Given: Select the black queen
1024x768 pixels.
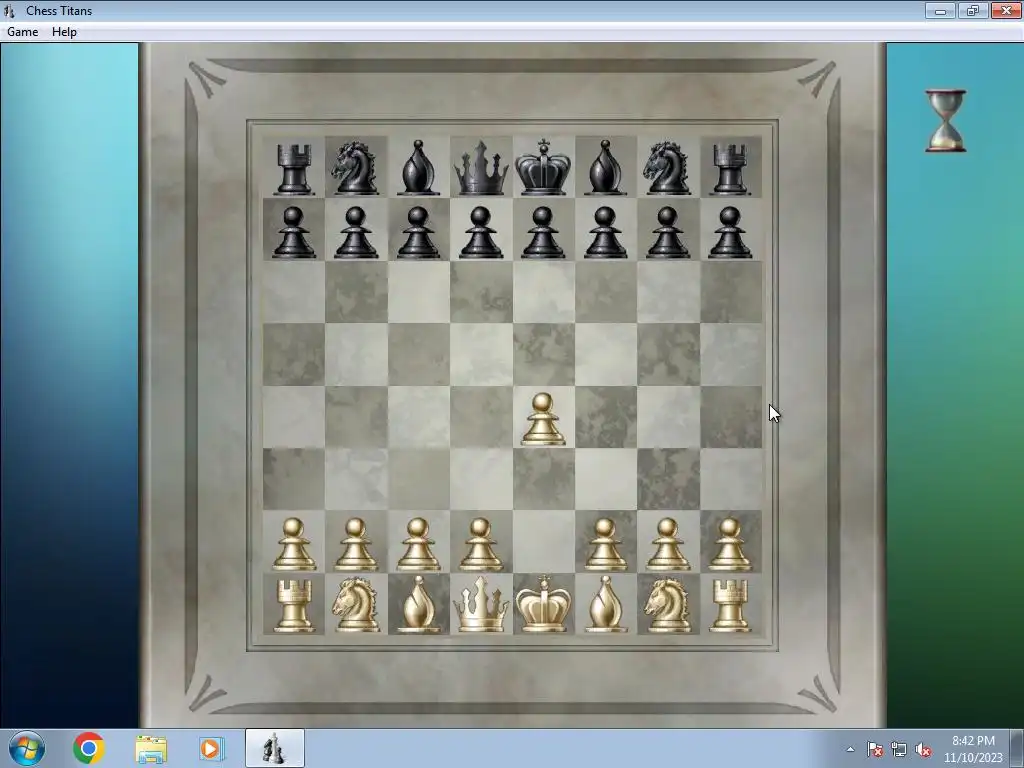Looking at the screenshot, I should pyautogui.click(x=481, y=168).
